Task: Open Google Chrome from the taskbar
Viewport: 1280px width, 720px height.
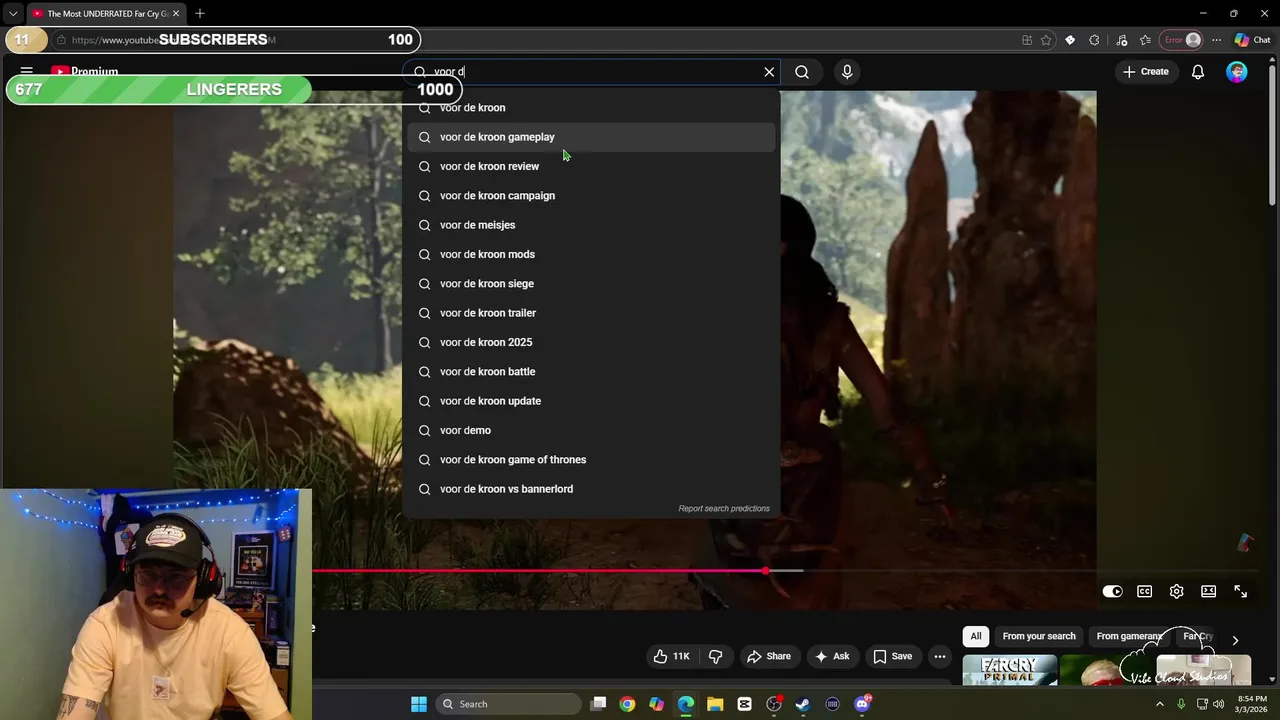Action: coord(627,704)
